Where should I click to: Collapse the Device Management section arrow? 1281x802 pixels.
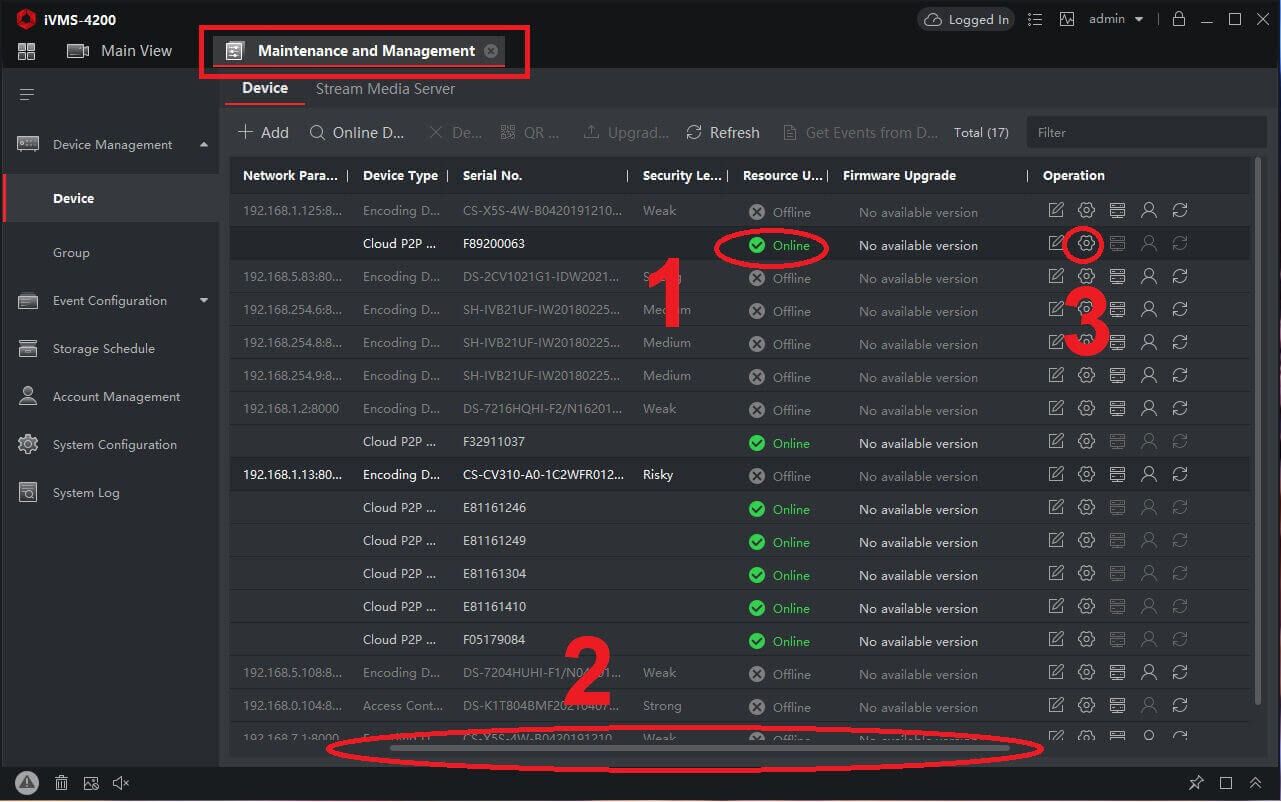[x=204, y=145]
